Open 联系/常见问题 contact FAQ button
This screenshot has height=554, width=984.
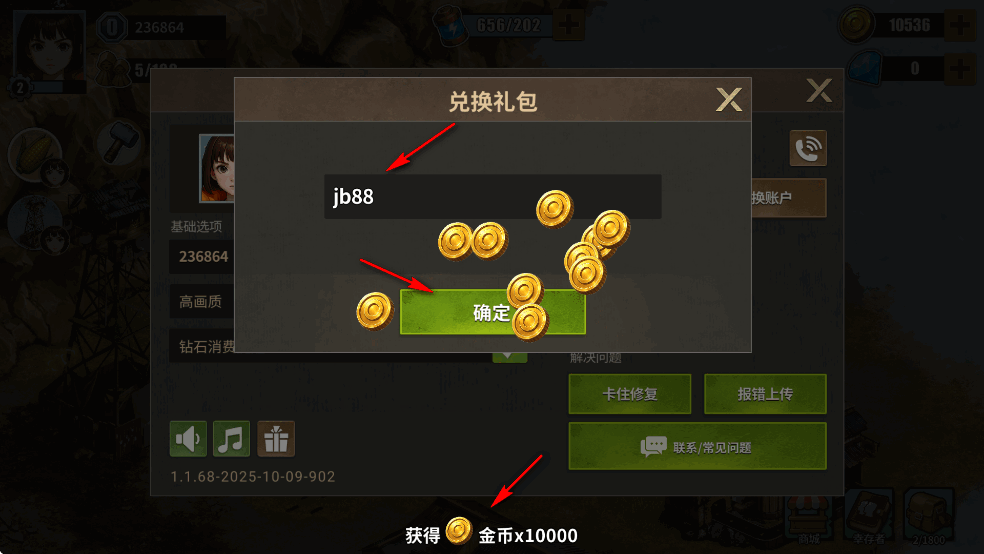pyautogui.click(x=697, y=446)
